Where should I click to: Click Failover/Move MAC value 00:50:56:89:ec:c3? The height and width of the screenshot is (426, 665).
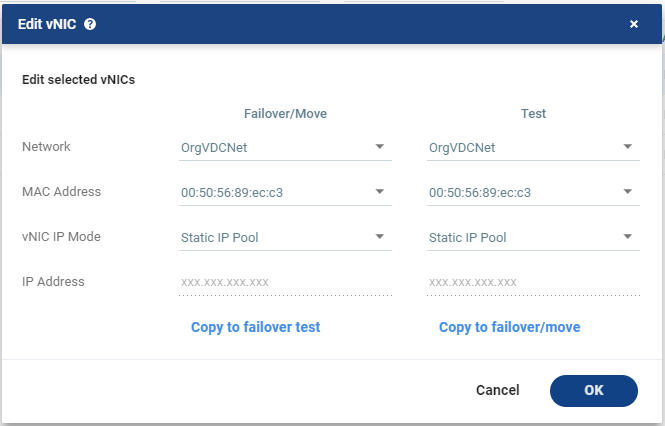point(232,193)
